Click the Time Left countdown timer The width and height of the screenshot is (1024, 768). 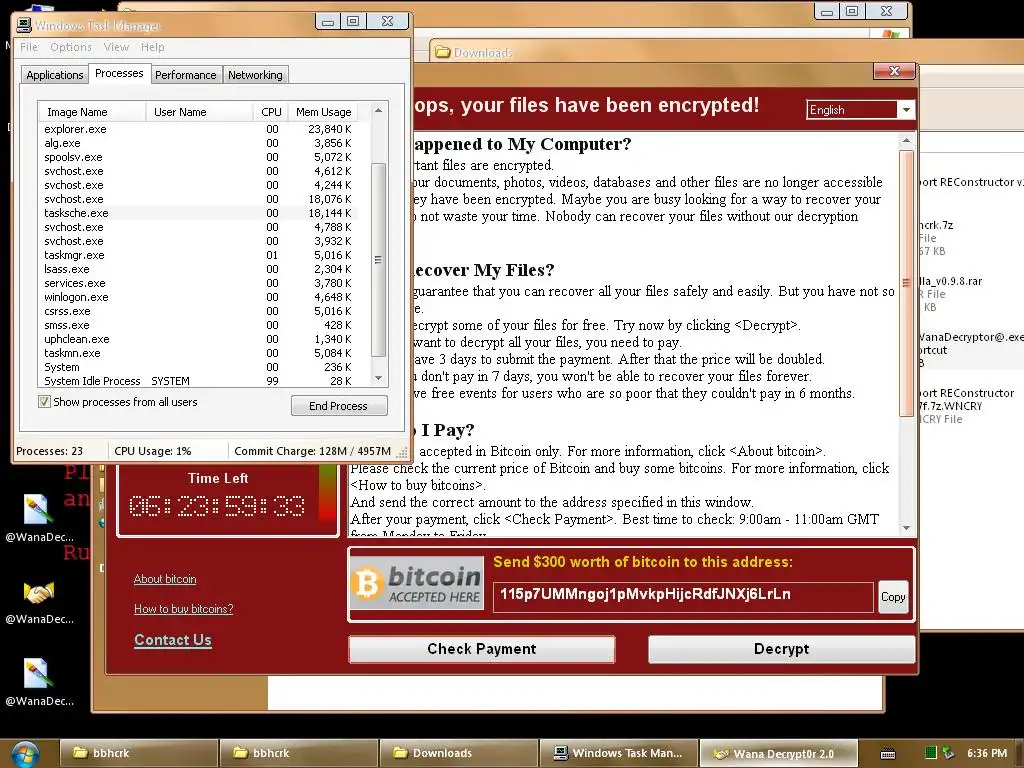coord(217,506)
